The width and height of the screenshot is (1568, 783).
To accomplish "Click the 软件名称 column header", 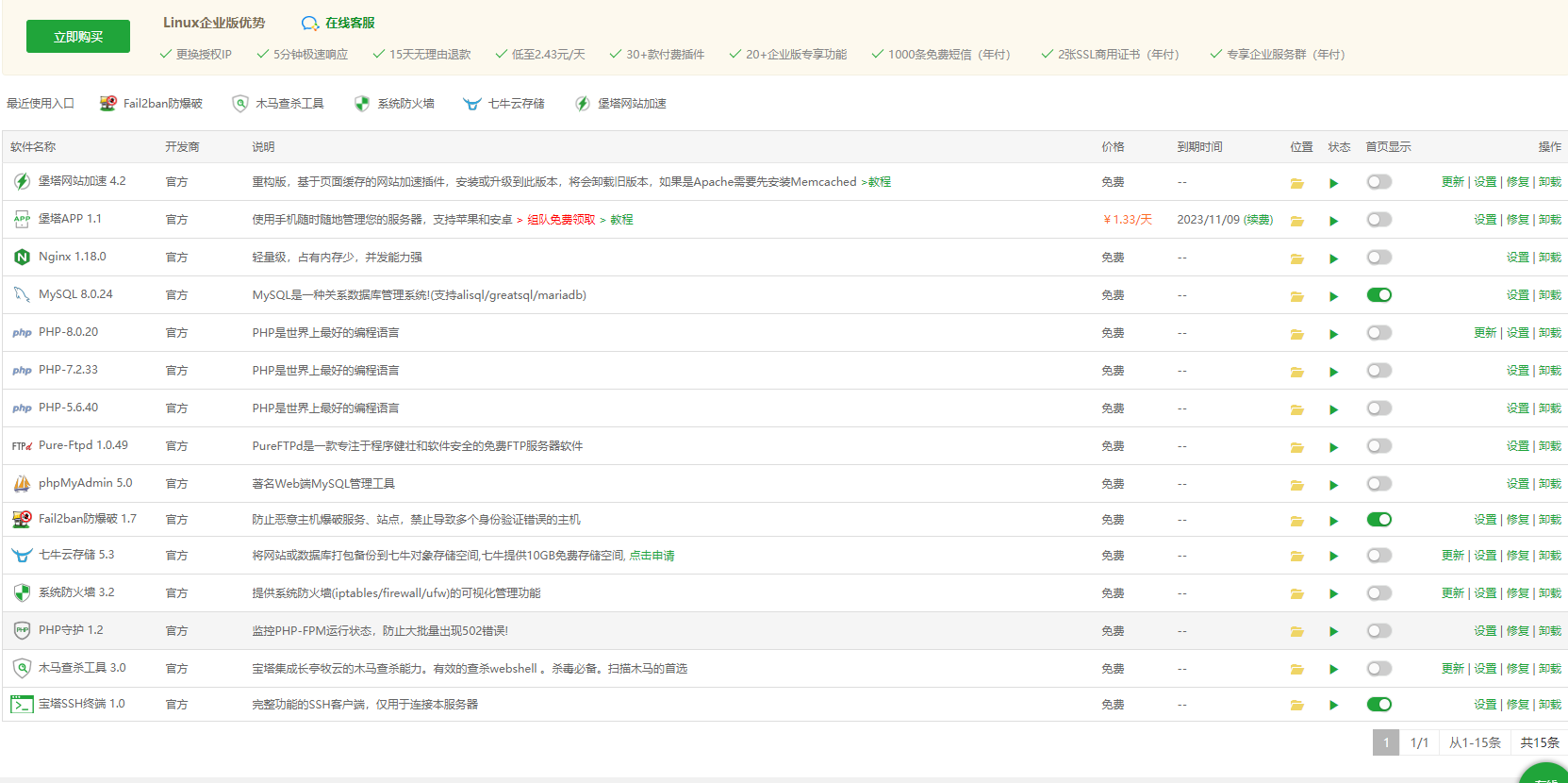I will click(33, 147).
